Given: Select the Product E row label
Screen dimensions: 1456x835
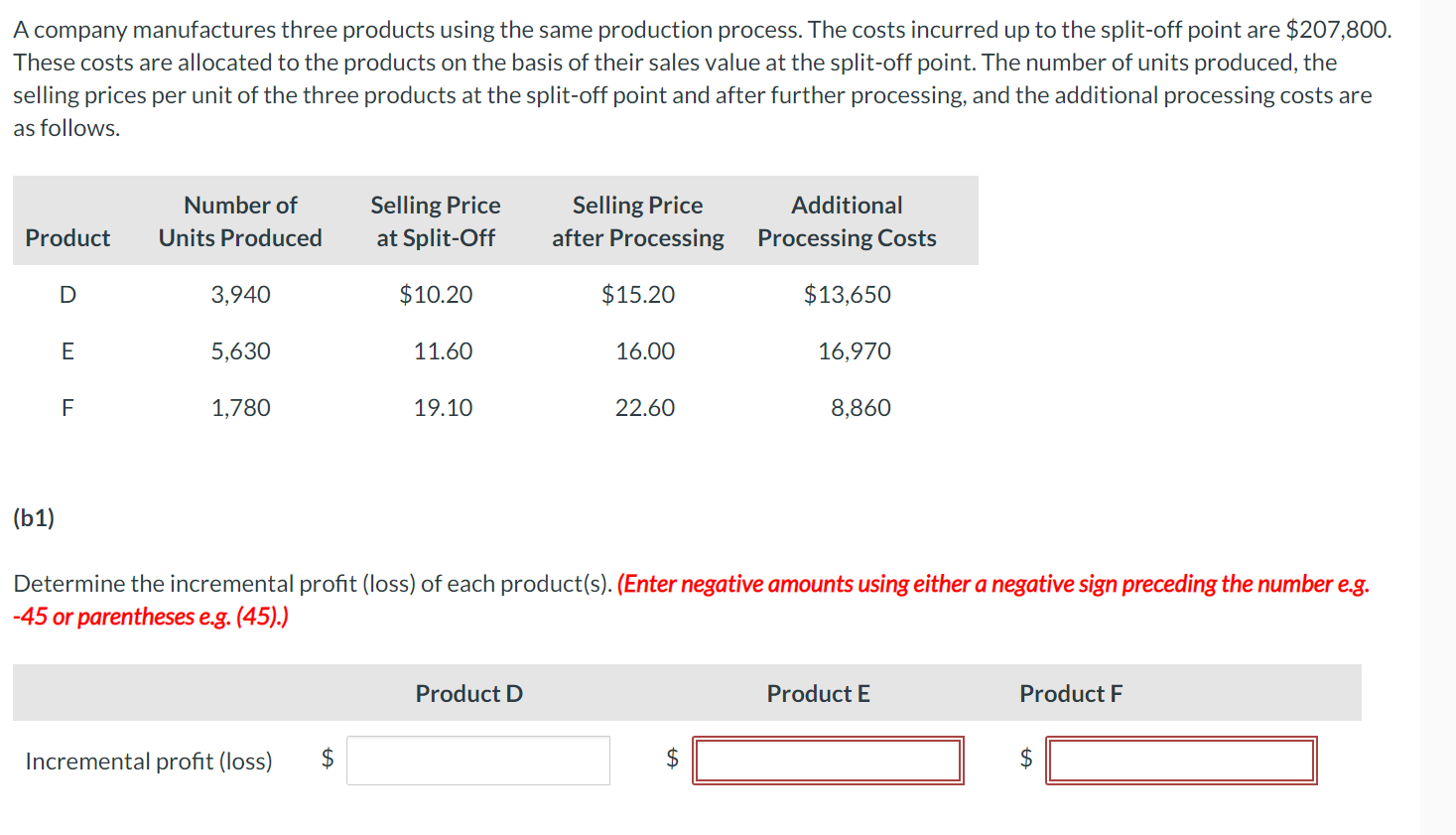Looking at the screenshot, I should [x=66, y=350].
